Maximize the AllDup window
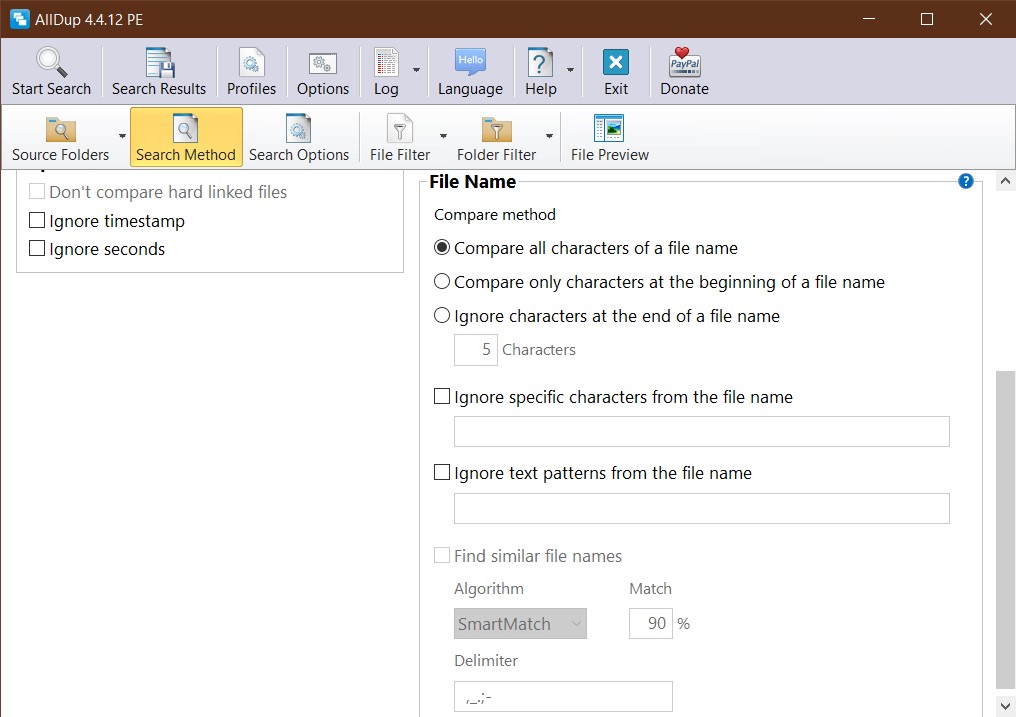Screen dimensions: 1016x717 tap(927, 19)
